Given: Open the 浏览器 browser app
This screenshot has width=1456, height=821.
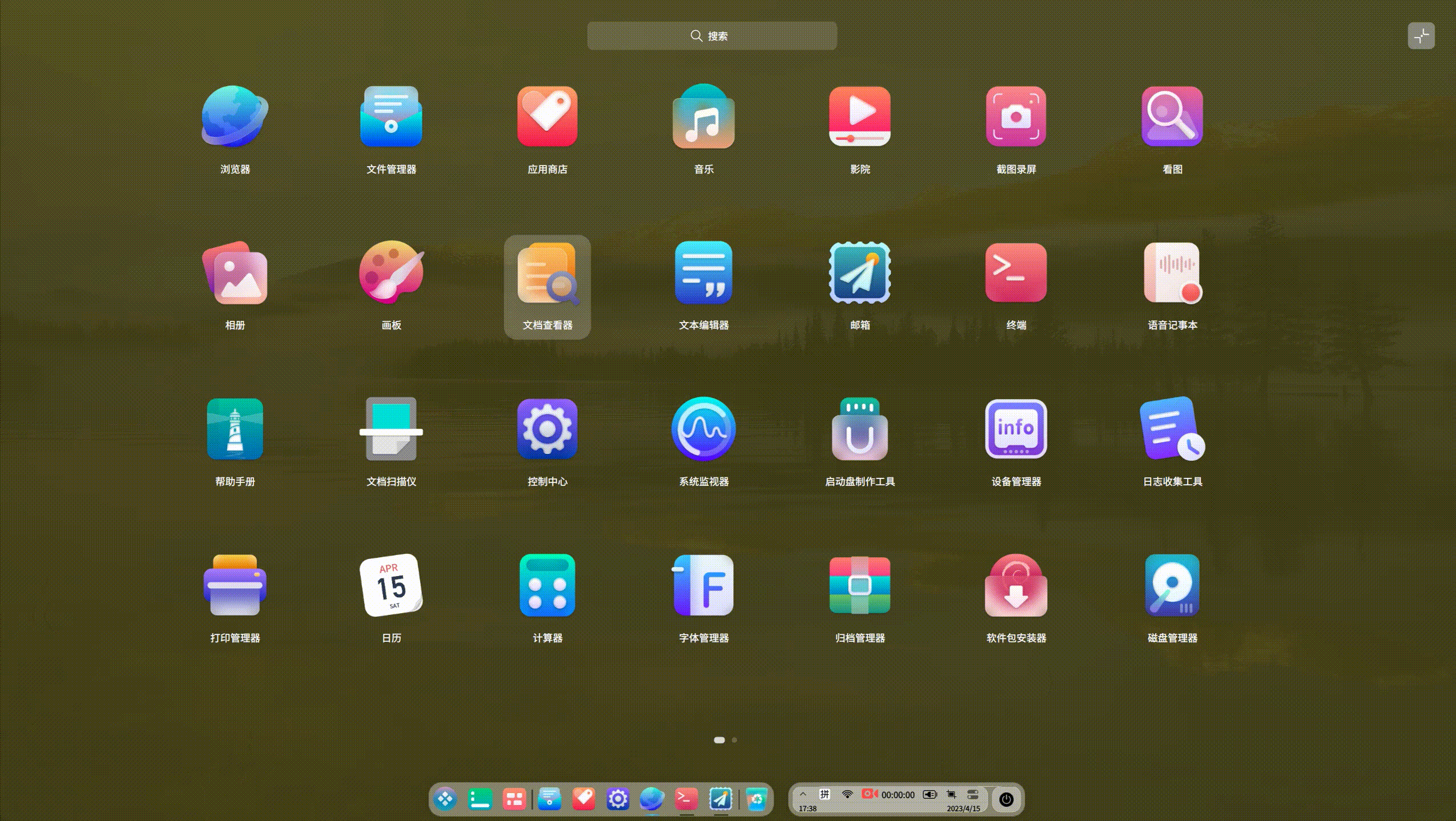Looking at the screenshot, I should 235,116.
